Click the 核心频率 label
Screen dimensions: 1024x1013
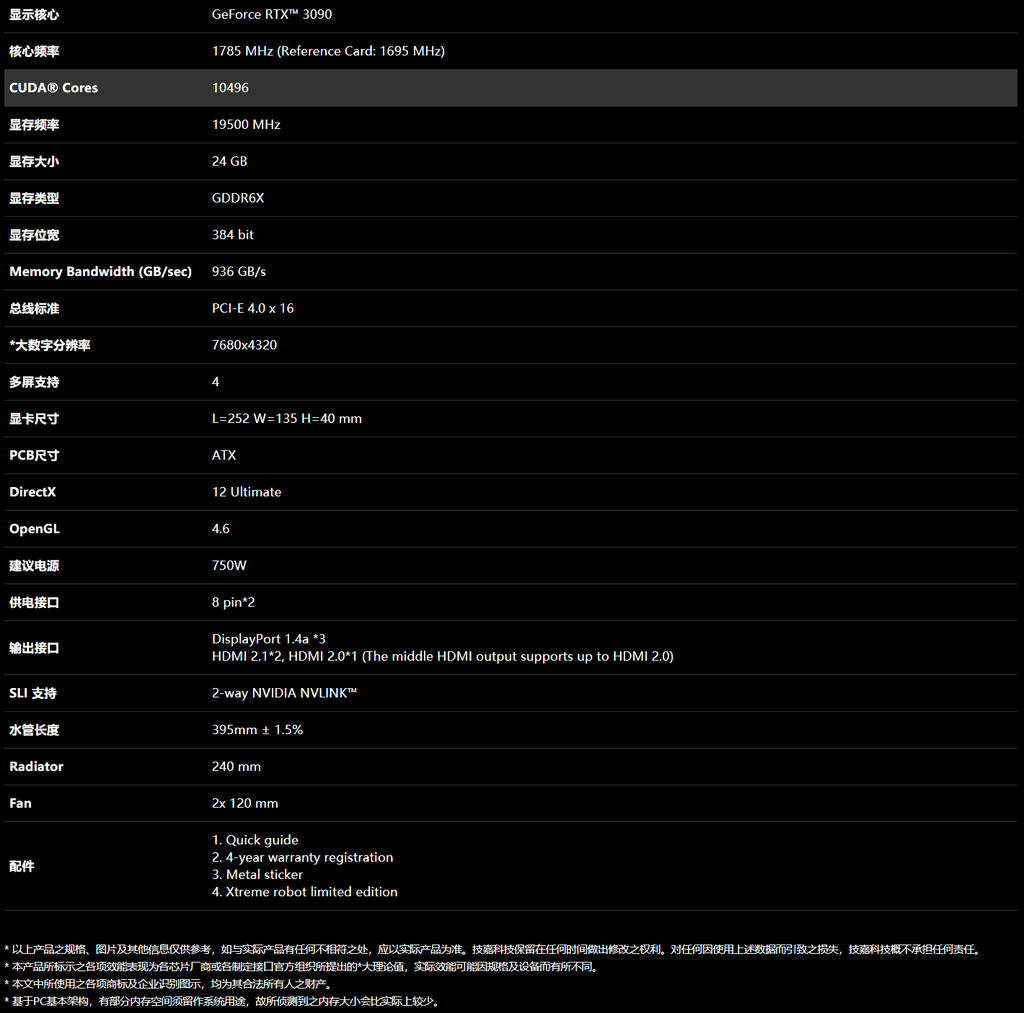click(x=34, y=51)
